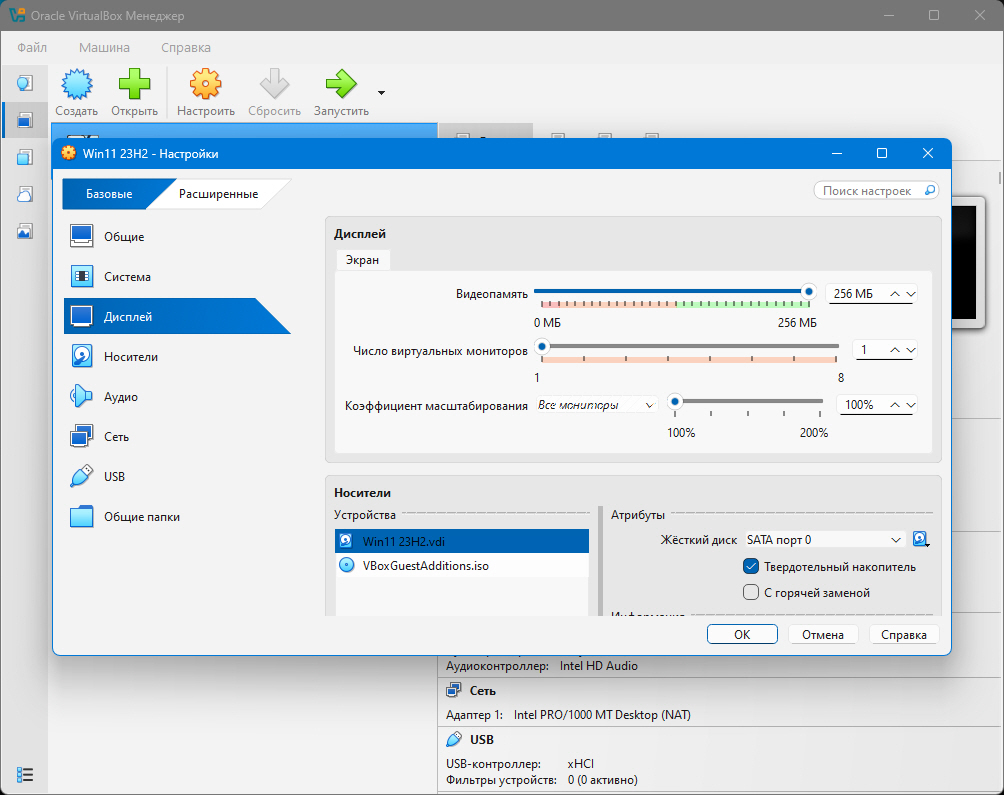Image resolution: width=1004 pixels, height=795 pixels.
Task: Open the USB settings category
Action: tap(114, 477)
